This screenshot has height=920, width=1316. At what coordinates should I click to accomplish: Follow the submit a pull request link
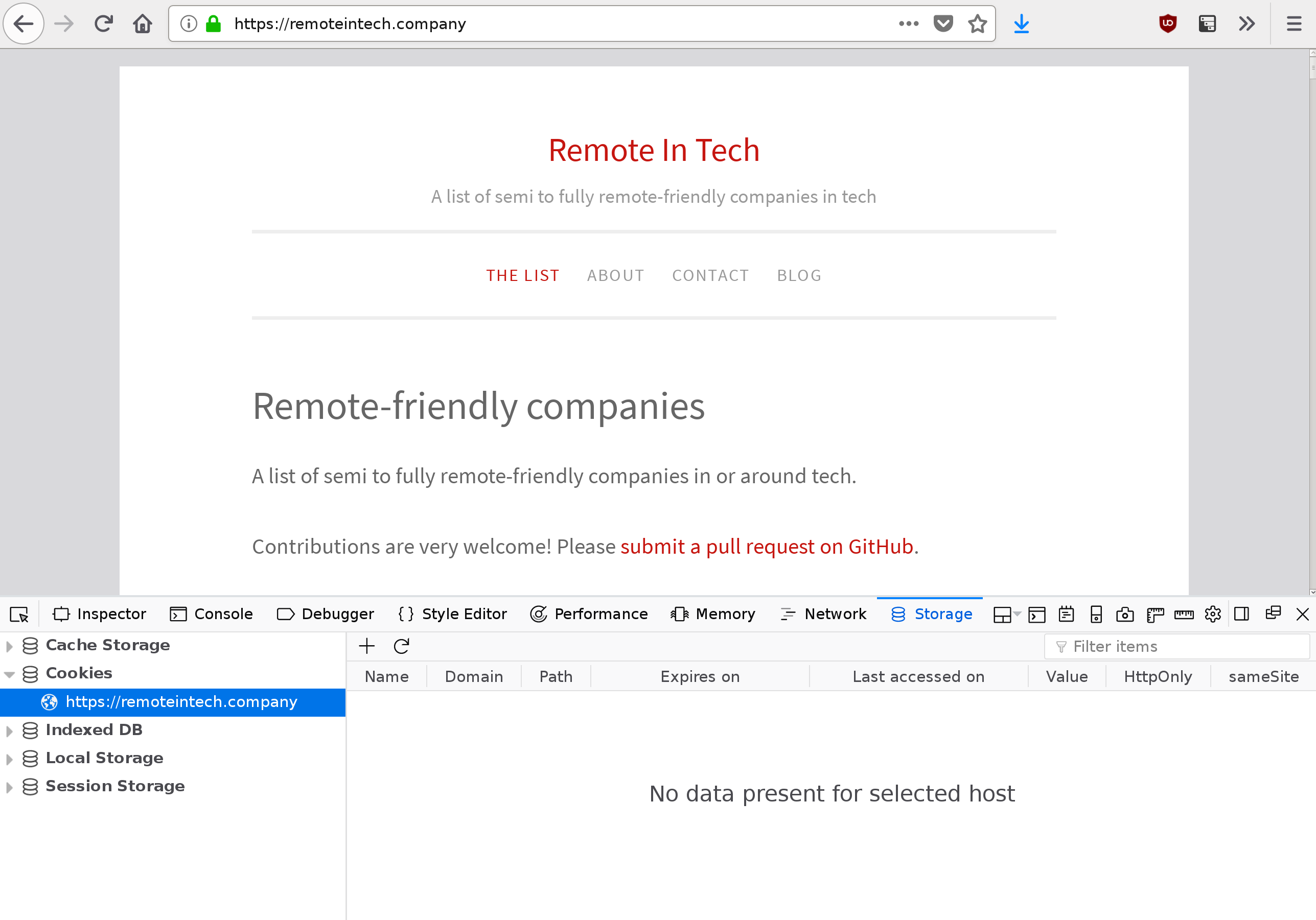(767, 547)
